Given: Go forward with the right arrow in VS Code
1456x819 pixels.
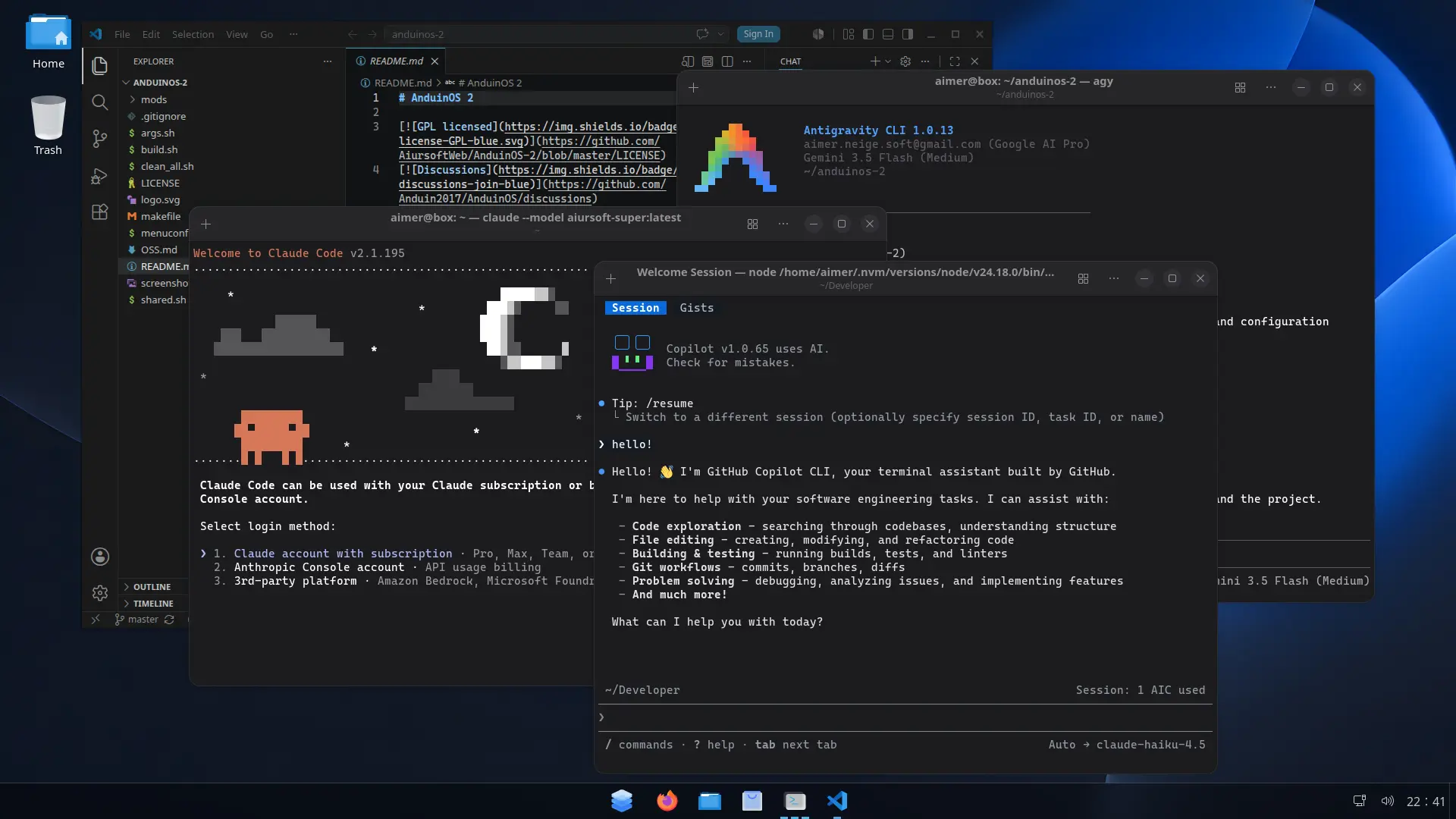Looking at the screenshot, I should 372,34.
